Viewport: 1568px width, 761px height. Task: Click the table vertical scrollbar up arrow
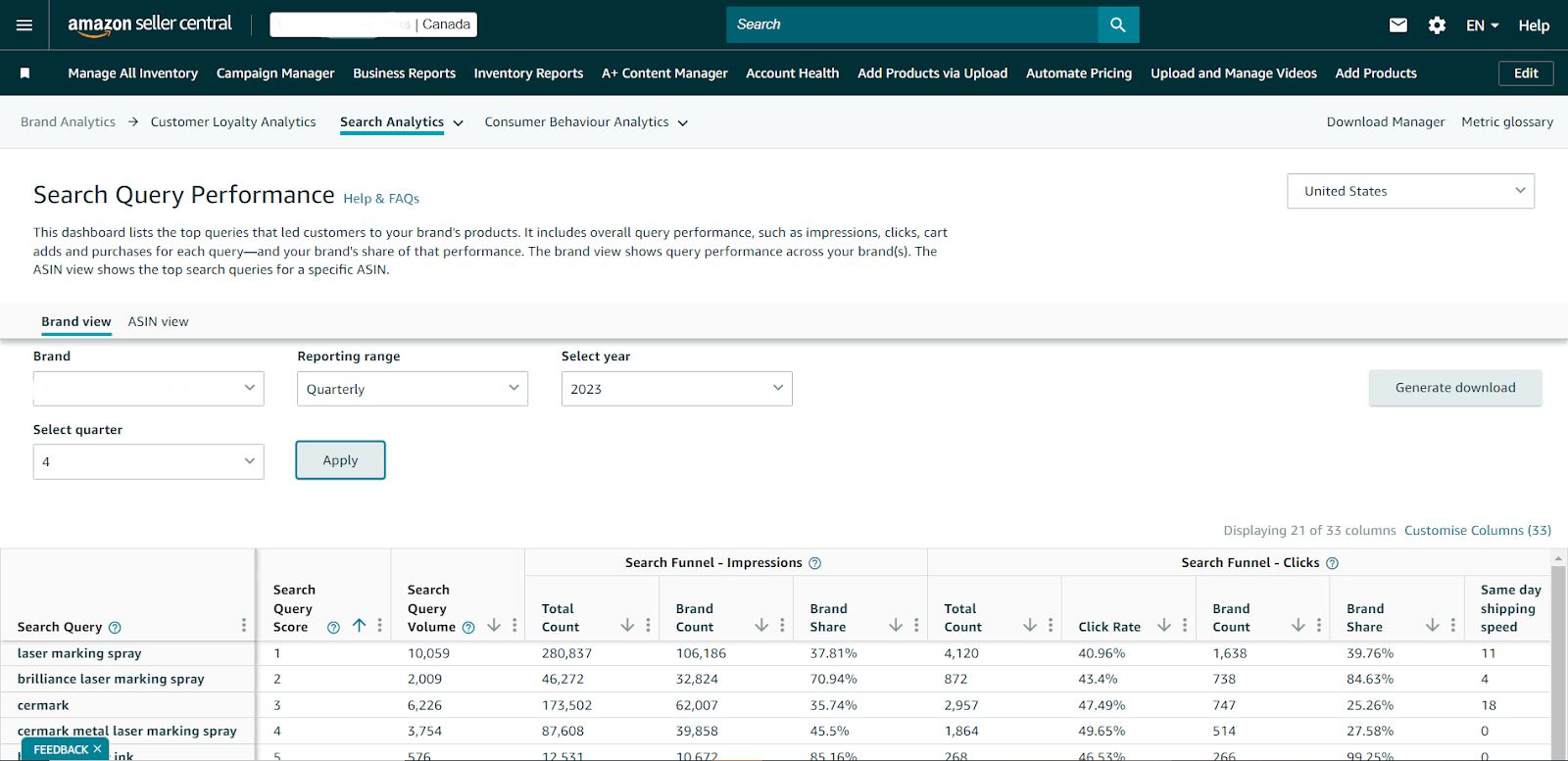tap(1558, 558)
